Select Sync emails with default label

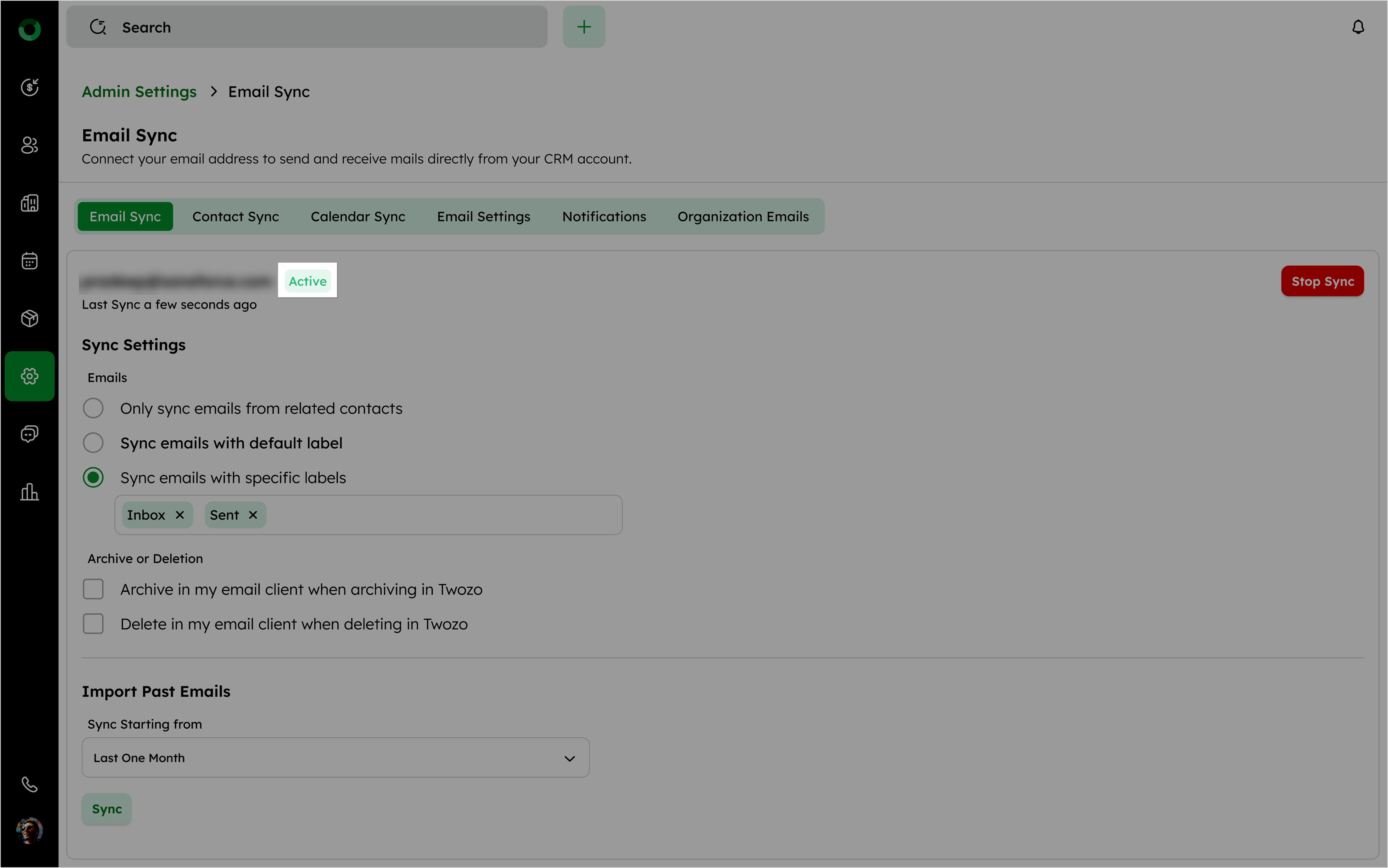[x=93, y=443]
